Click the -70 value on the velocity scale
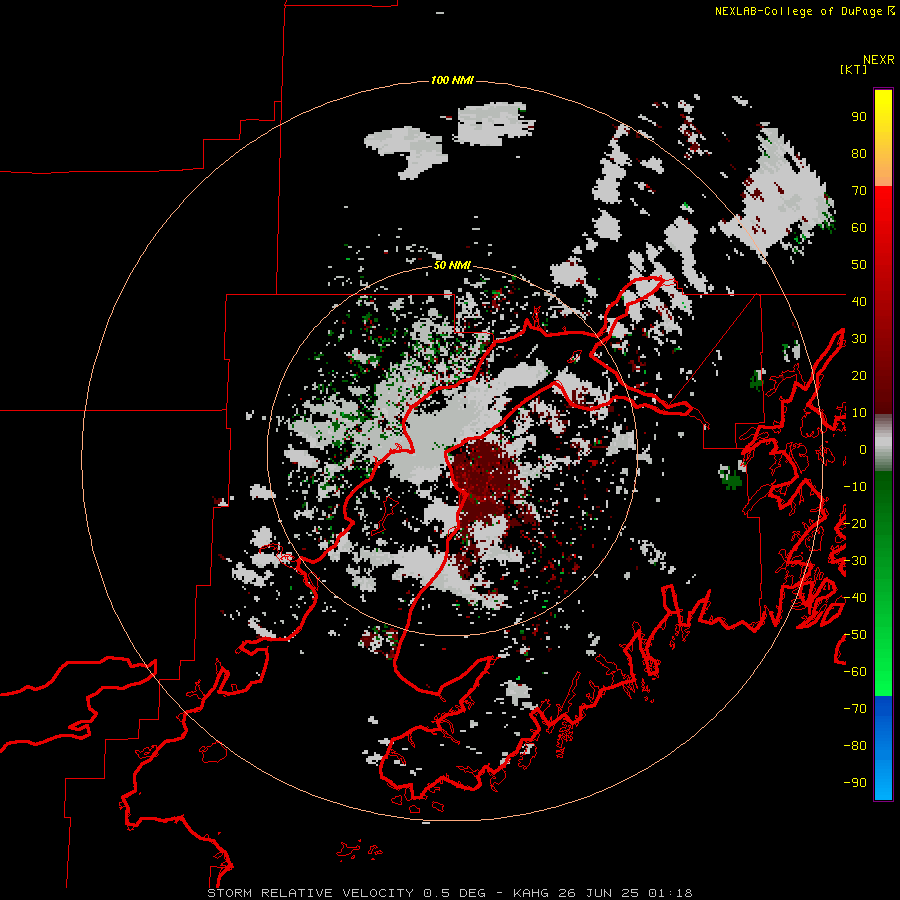This screenshot has height=900, width=900. click(x=855, y=709)
